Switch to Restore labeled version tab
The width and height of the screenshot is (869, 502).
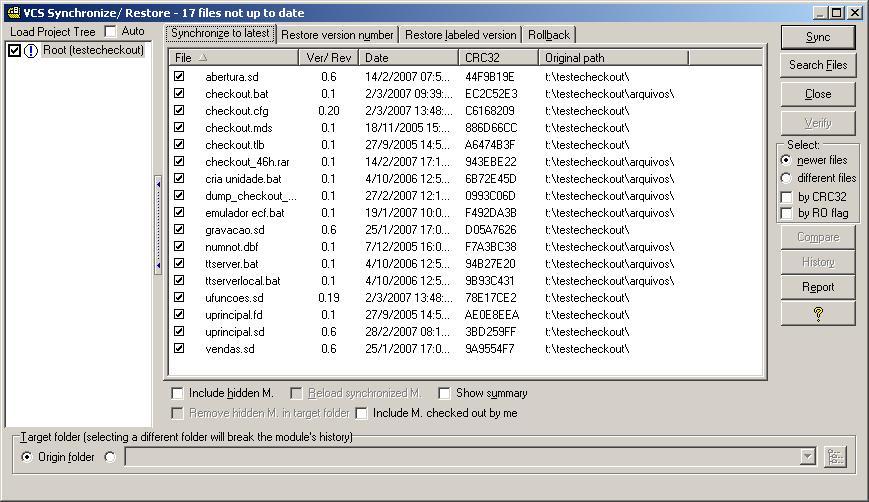click(x=461, y=35)
